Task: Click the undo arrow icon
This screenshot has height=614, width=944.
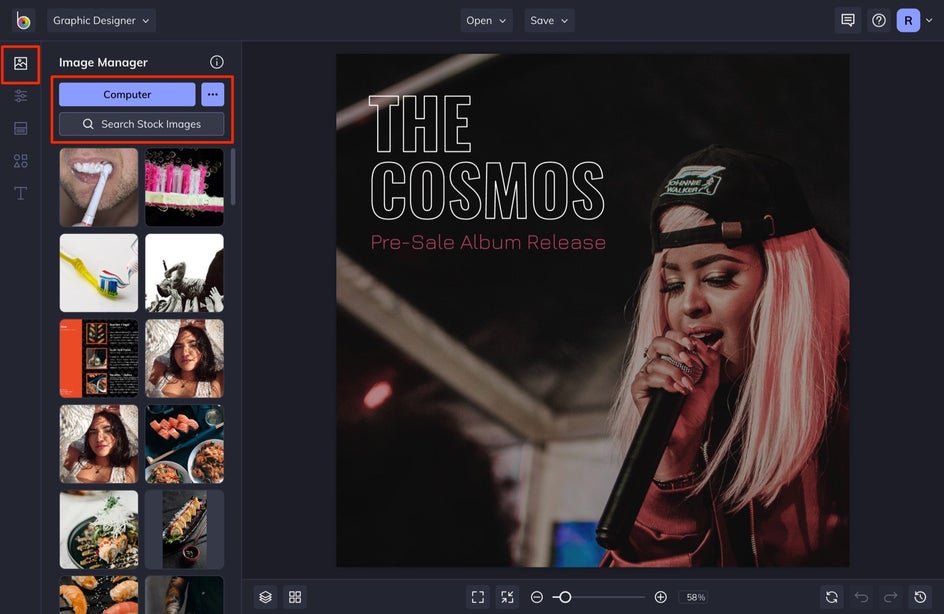Action: (861, 597)
